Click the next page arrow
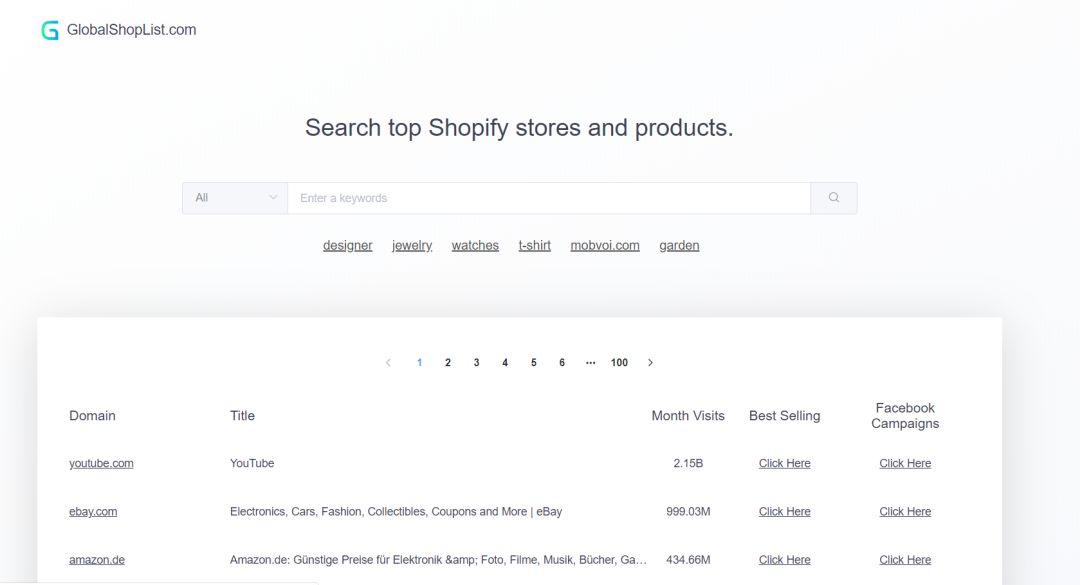This screenshot has height=585, width=1080. pos(650,362)
